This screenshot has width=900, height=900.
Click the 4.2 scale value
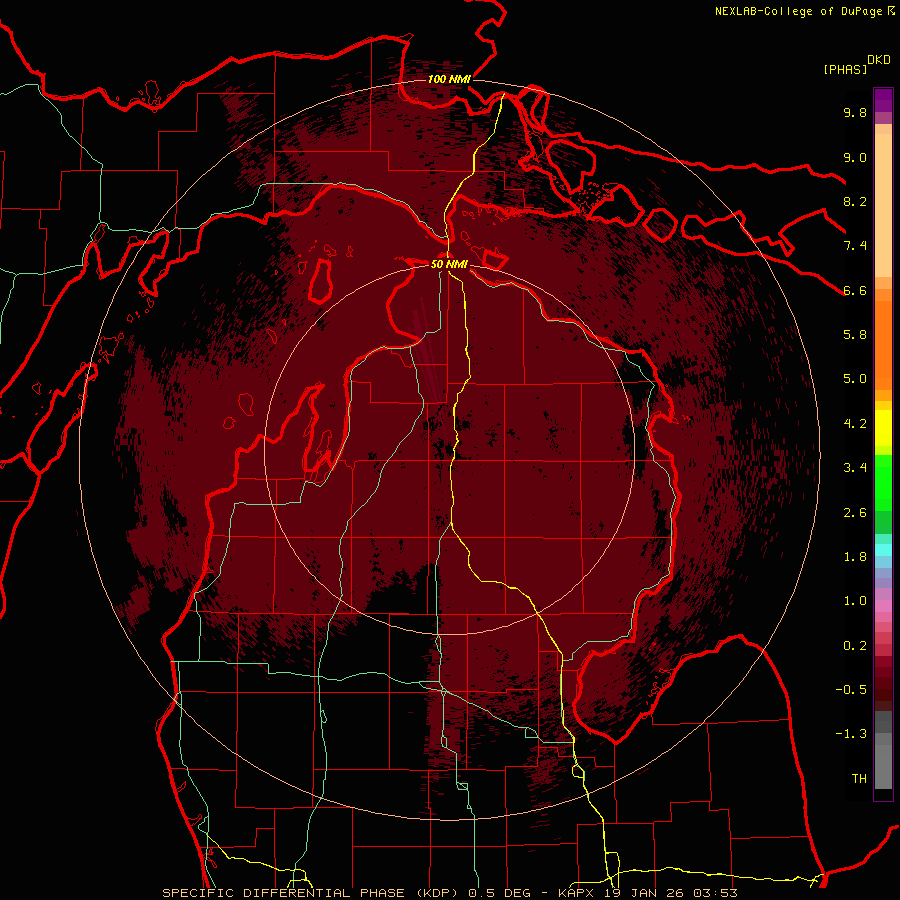855,424
